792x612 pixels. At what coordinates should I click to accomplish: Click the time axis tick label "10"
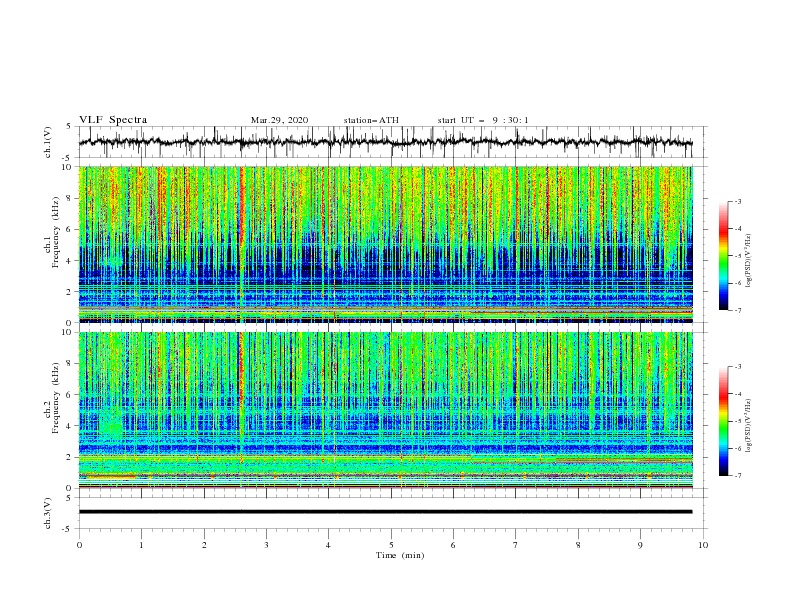pyautogui.click(x=703, y=545)
